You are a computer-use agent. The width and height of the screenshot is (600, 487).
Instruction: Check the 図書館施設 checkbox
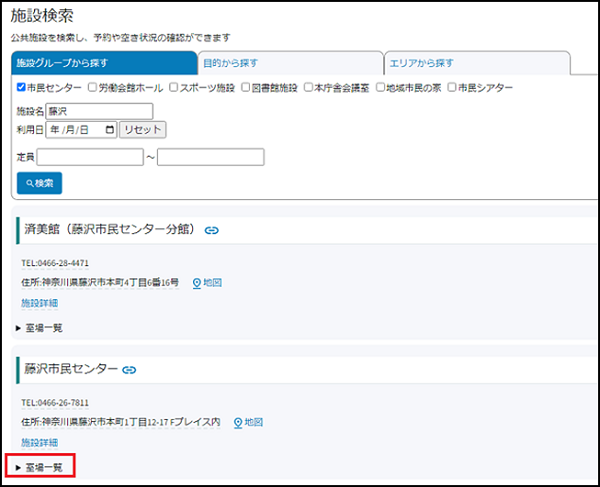tap(245, 87)
